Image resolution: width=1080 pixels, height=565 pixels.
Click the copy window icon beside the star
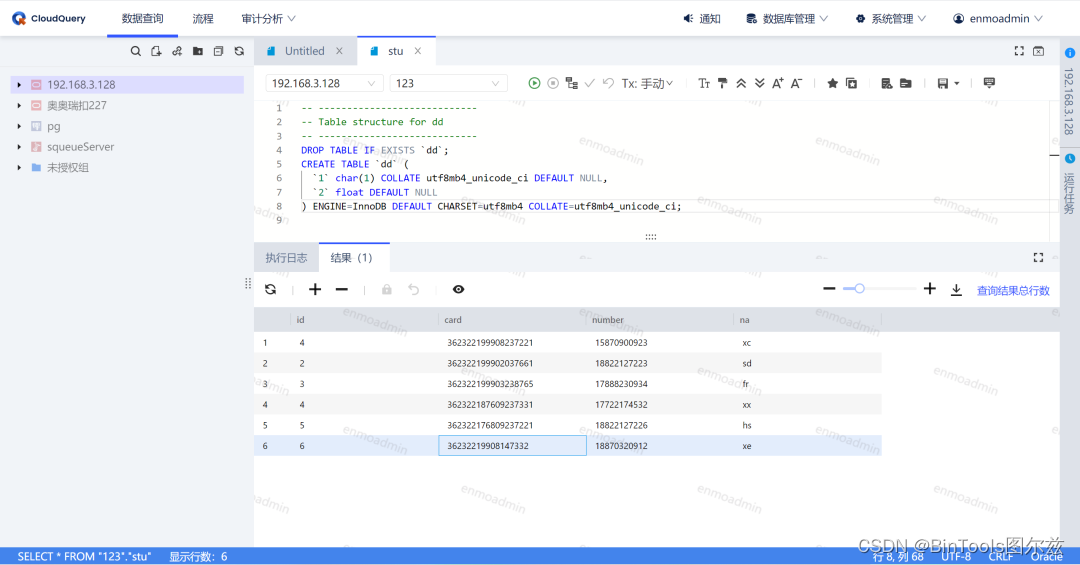pos(851,83)
